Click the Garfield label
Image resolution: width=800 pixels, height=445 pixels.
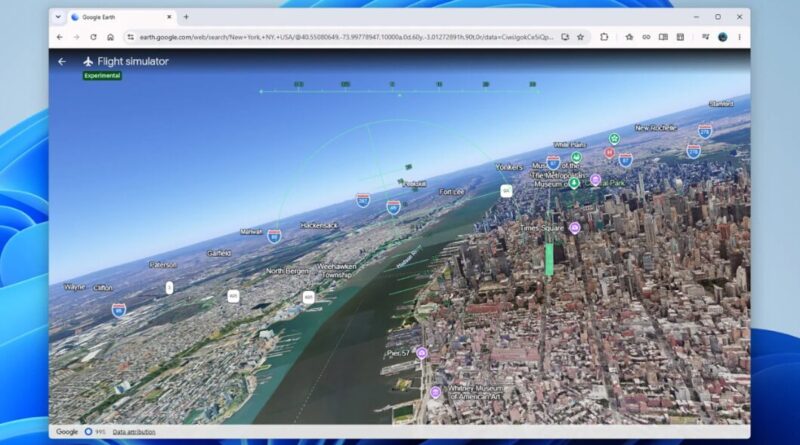coord(219,253)
